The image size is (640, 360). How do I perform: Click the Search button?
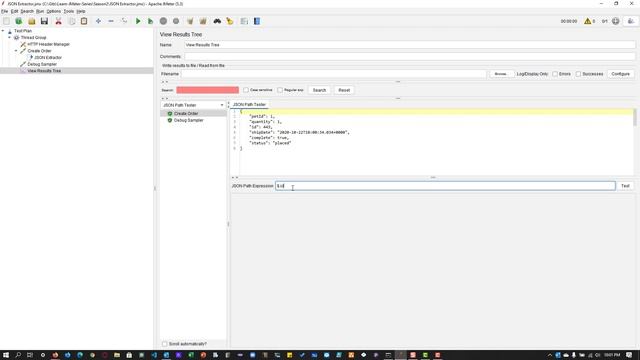point(319,90)
